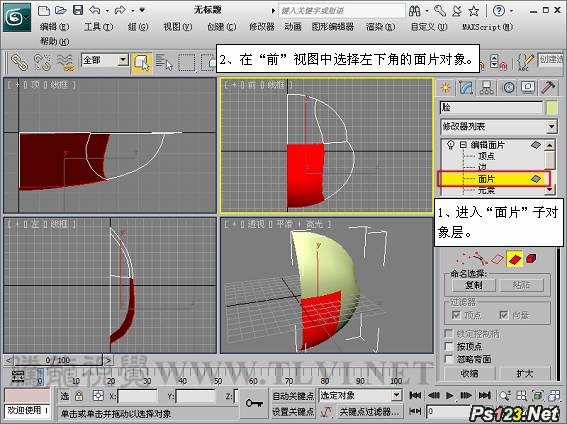Screen dimensions: 567x424
Task: Go to the animation start frame
Action: click(415, 396)
